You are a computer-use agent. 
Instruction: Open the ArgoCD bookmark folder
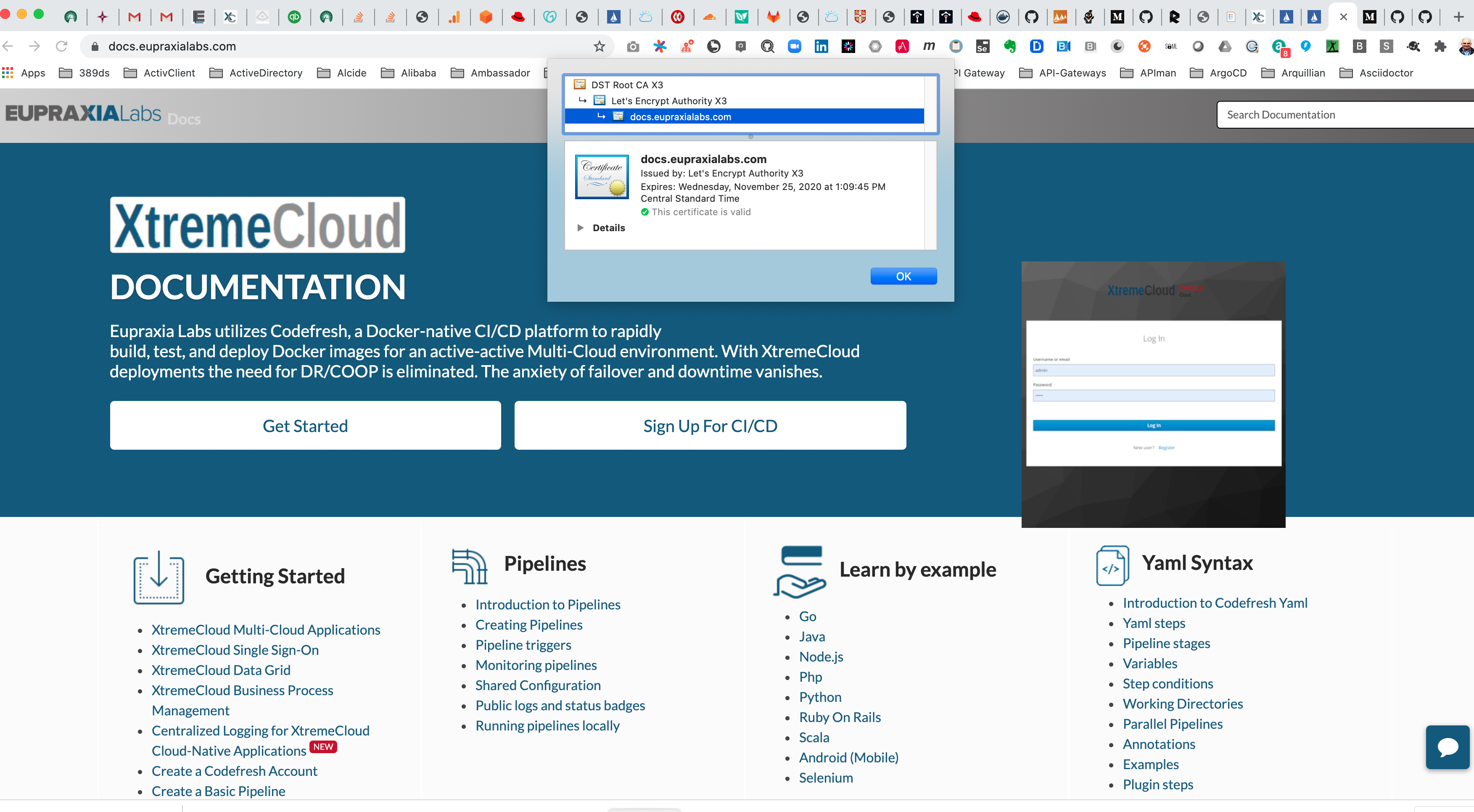coord(1218,73)
